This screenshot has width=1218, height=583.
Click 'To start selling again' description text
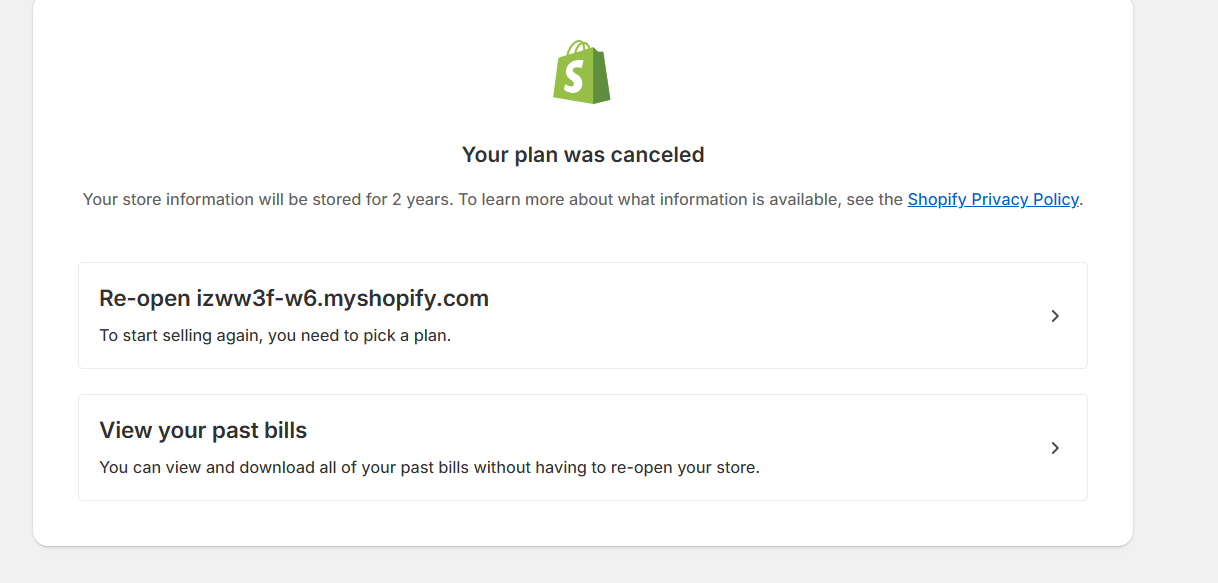click(181, 335)
